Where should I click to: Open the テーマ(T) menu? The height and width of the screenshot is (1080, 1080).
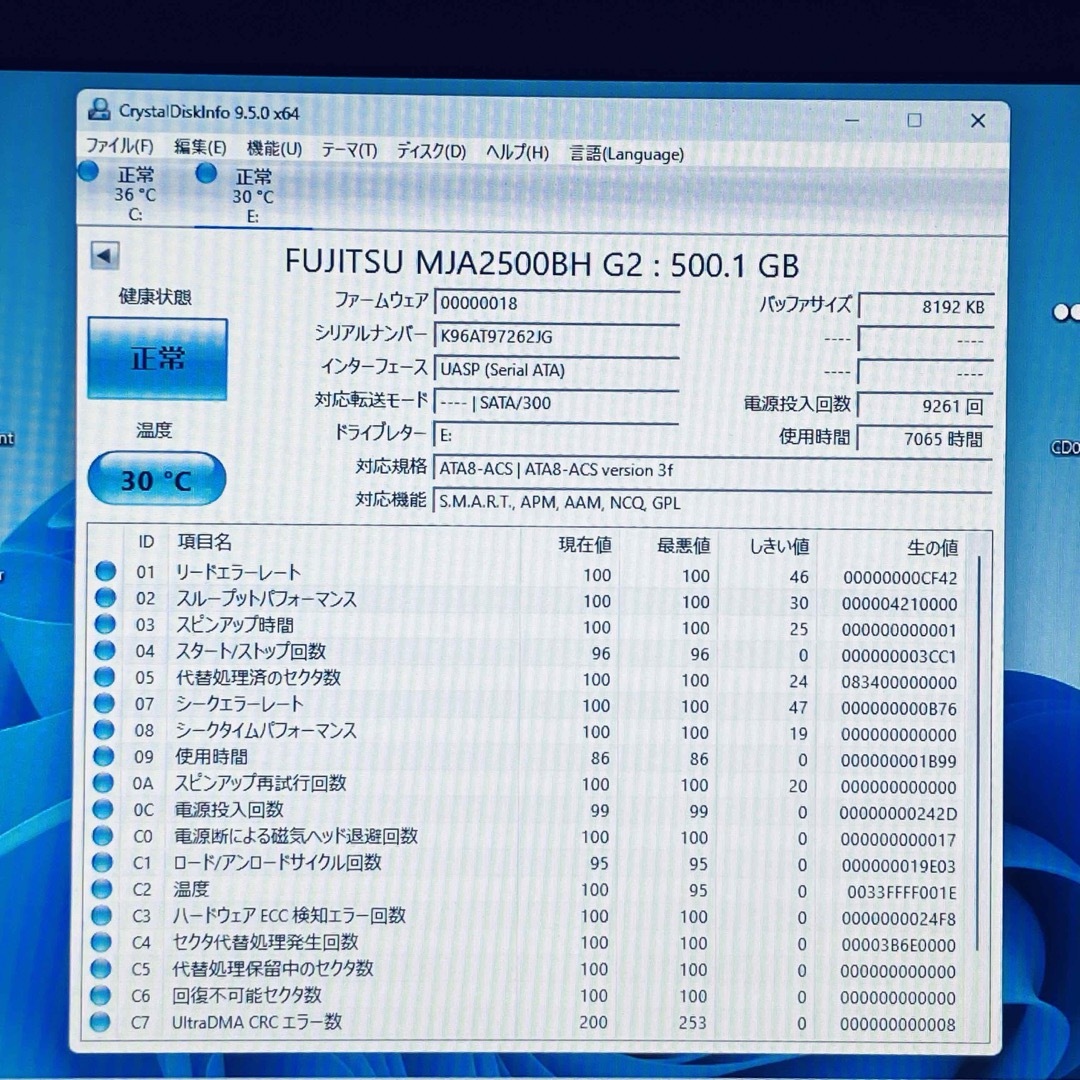coord(349,149)
